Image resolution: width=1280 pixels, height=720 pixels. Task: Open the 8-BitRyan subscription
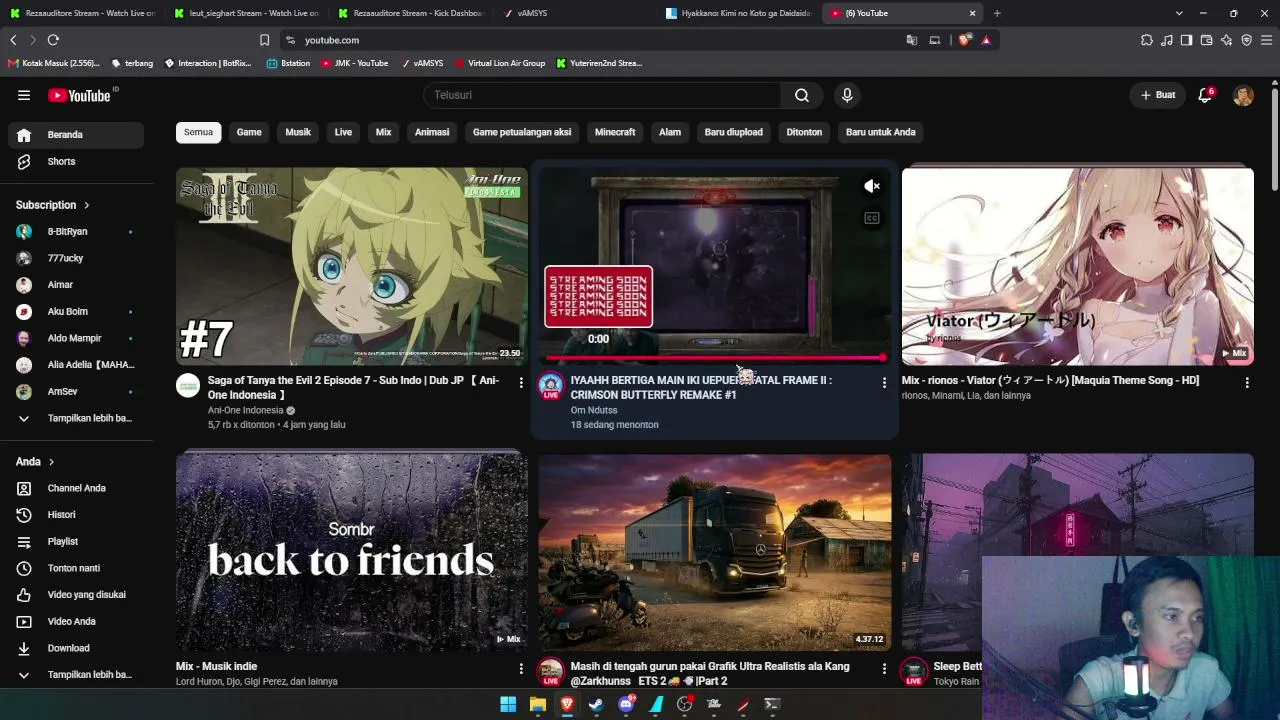pos(78,231)
